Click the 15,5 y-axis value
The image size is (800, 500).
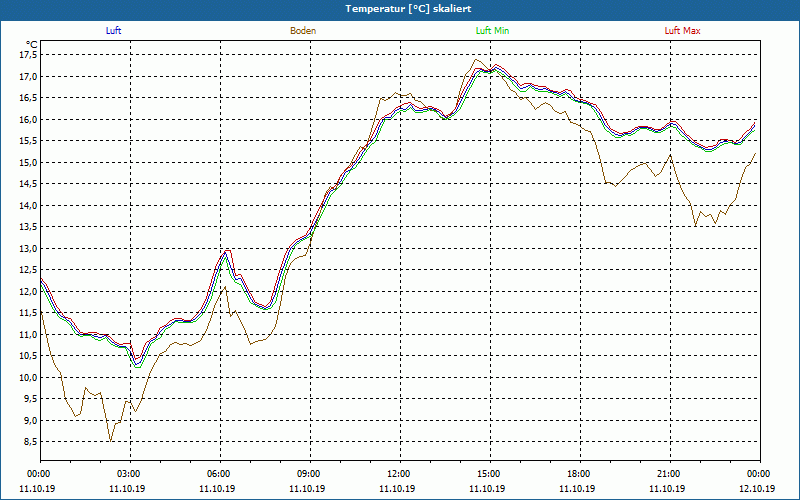[x=29, y=141]
